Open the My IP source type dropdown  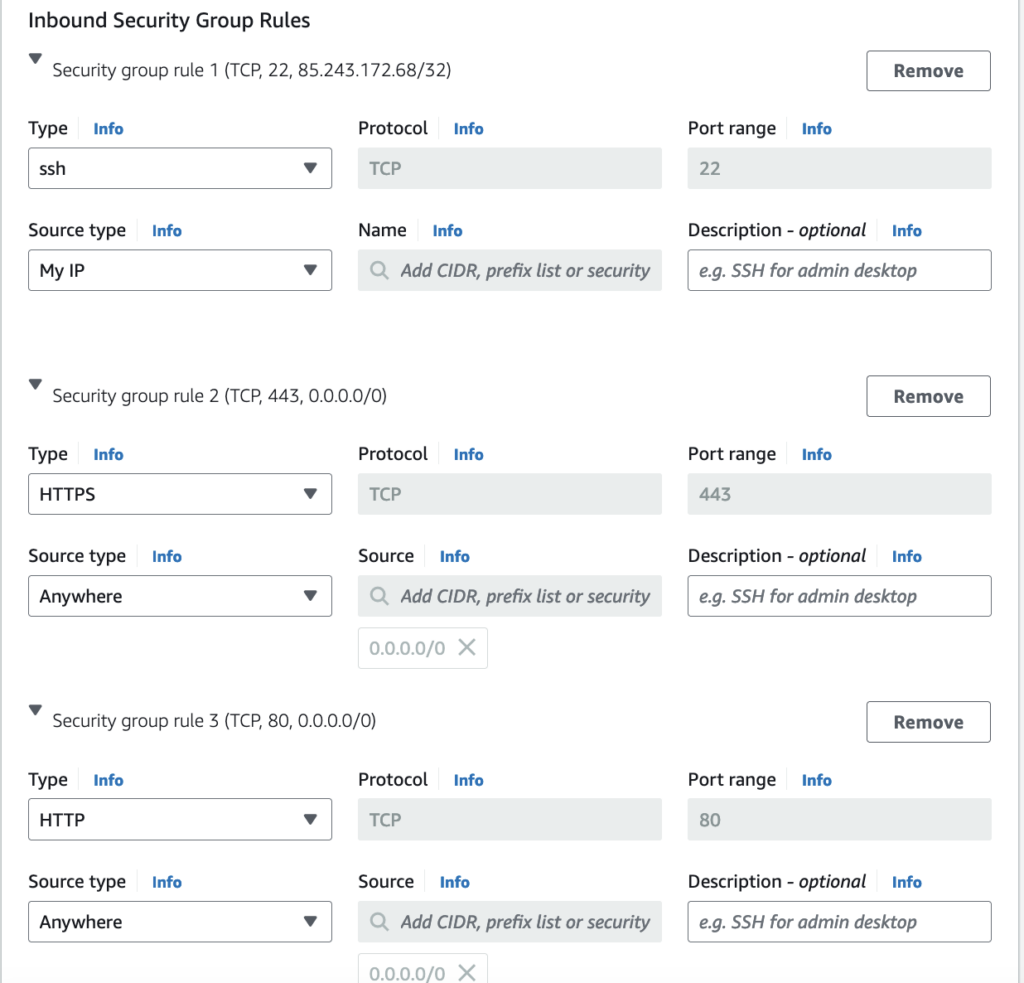(x=180, y=270)
